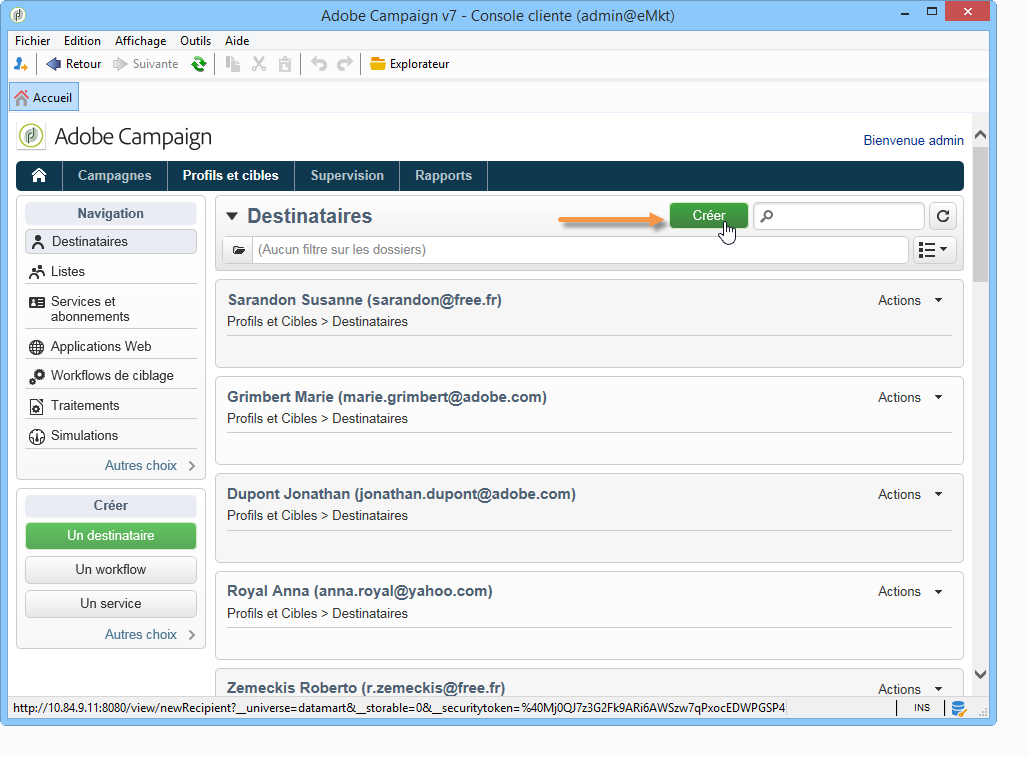Click the Workflows de ciblage gears icon

(x=37, y=377)
